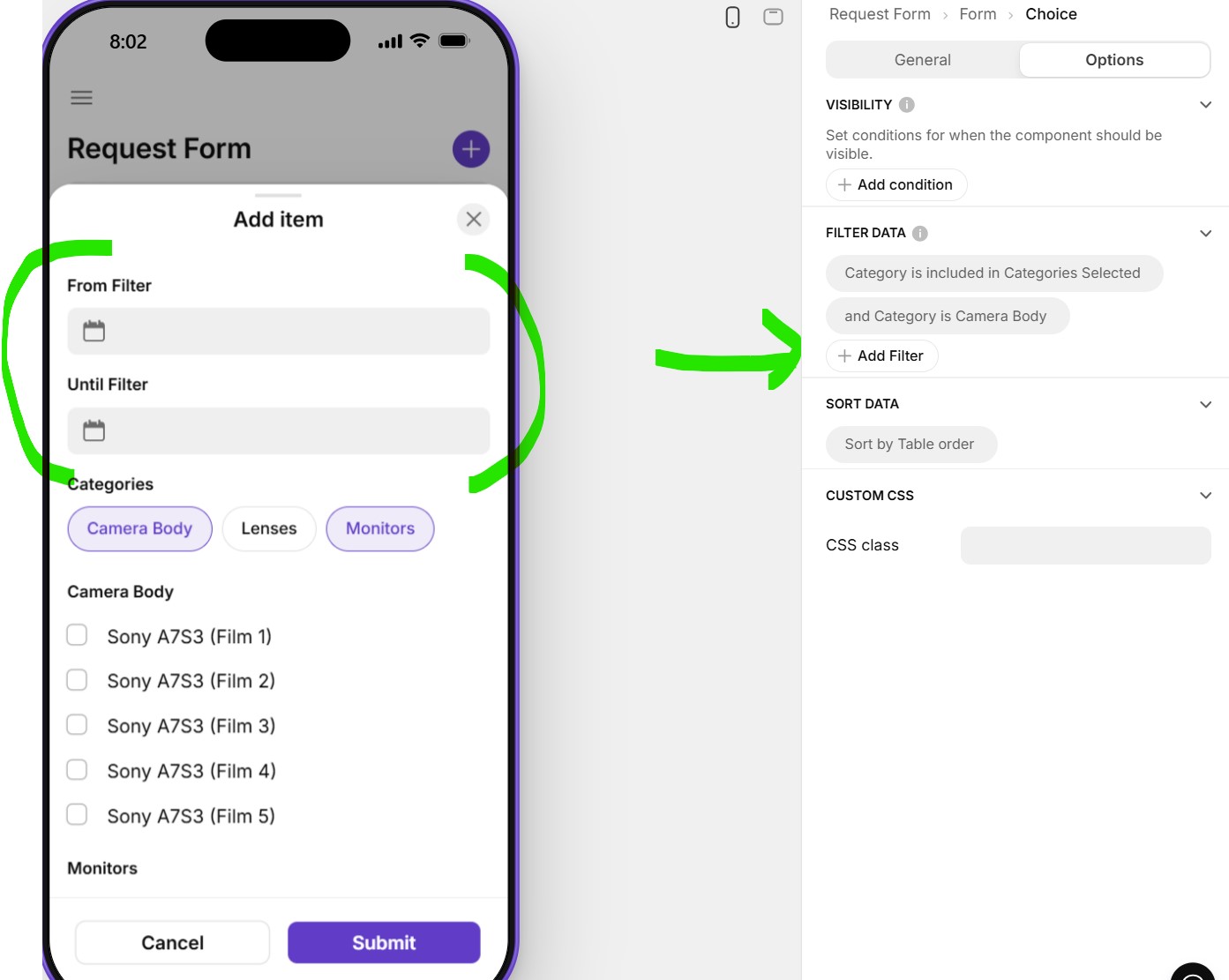Click the Add Filter button
Viewport: 1229px width, 980px height.
882,355
